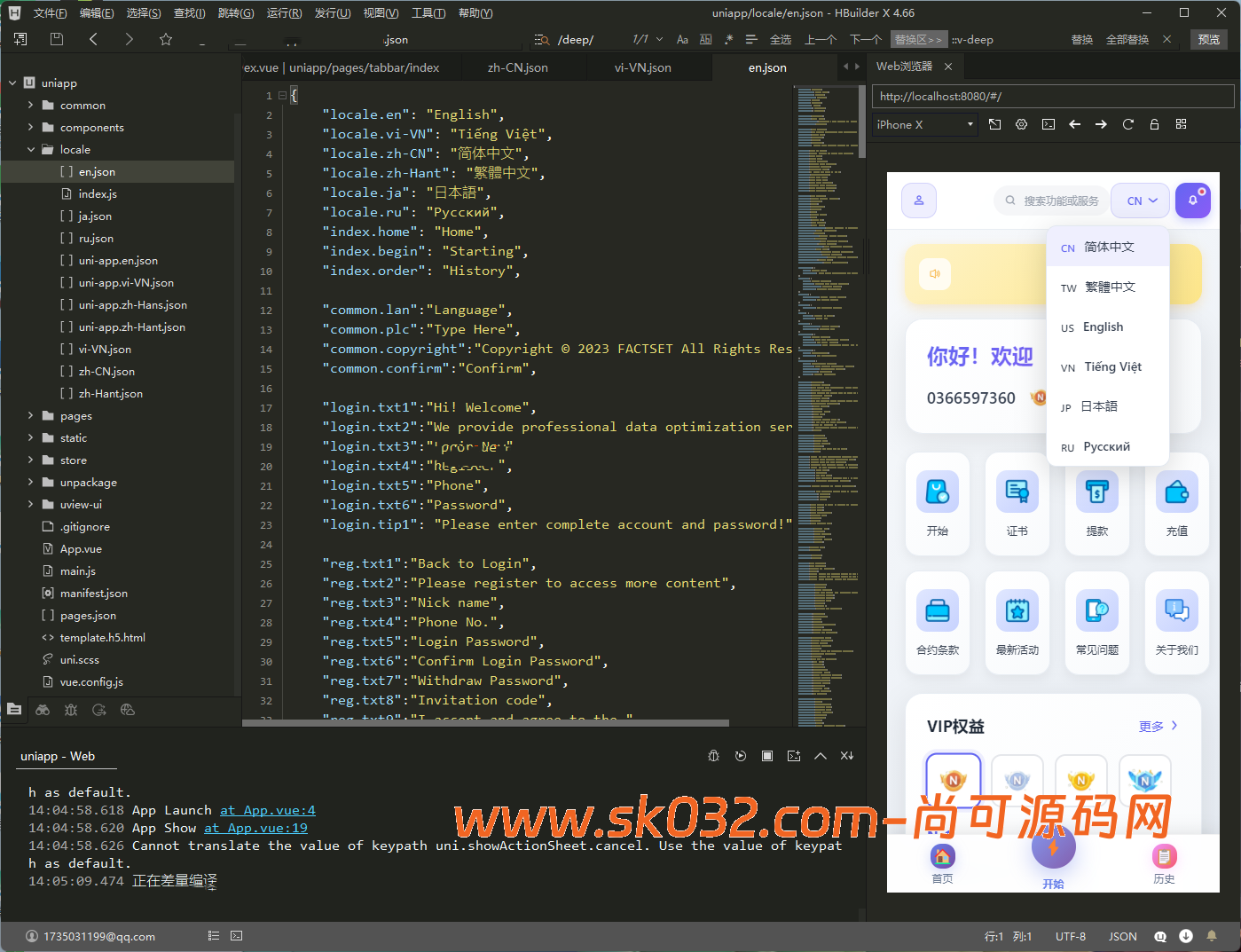
Task: Click the navigate back arrow in toolbar
Action: coord(93,39)
